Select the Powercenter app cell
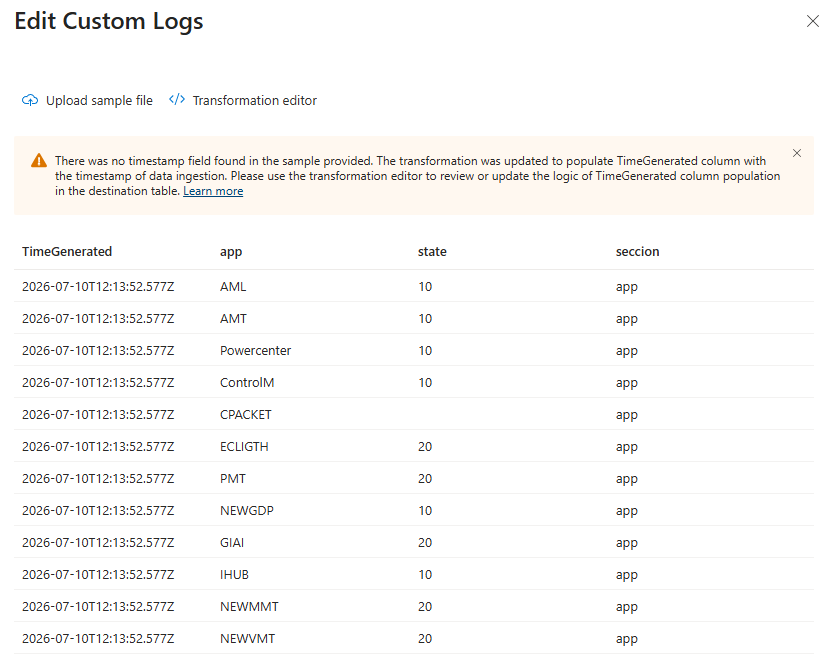This screenshot has height=659, width=823. pos(255,350)
